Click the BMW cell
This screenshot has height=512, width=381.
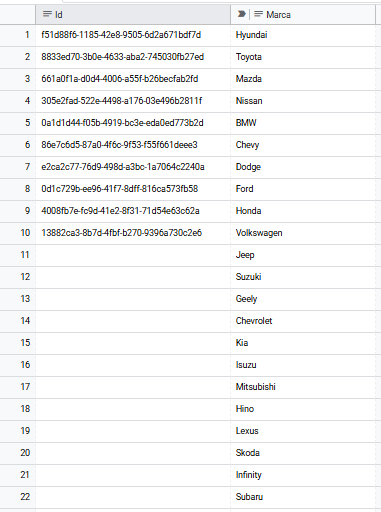tap(303, 123)
